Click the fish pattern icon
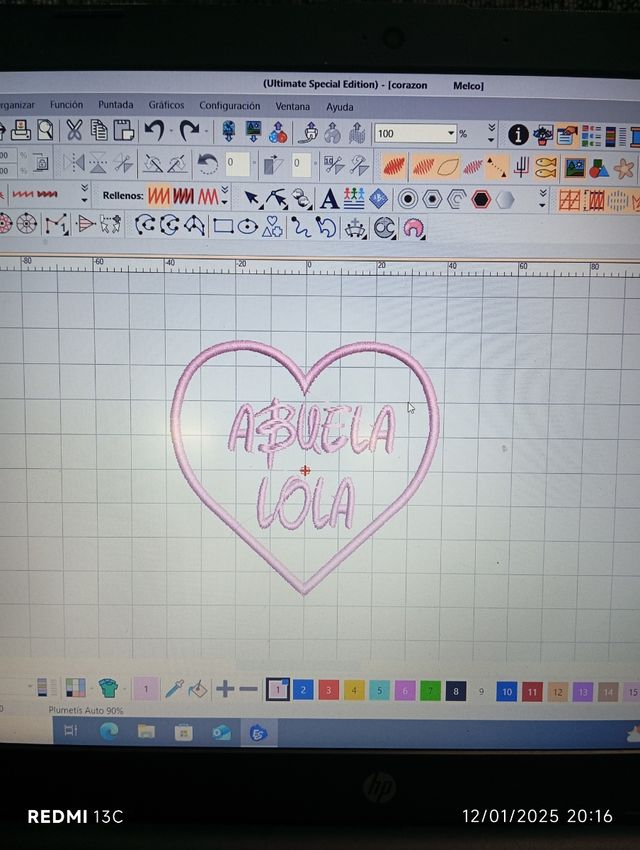 tap(545, 168)
